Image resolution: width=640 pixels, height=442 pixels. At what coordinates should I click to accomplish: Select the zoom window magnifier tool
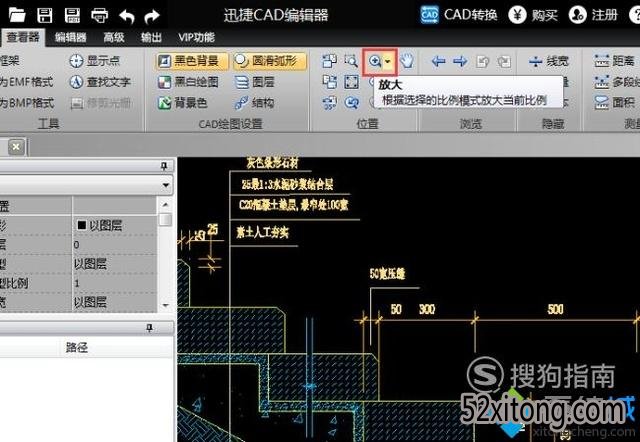pyautogui.click(x=351, y=61)
